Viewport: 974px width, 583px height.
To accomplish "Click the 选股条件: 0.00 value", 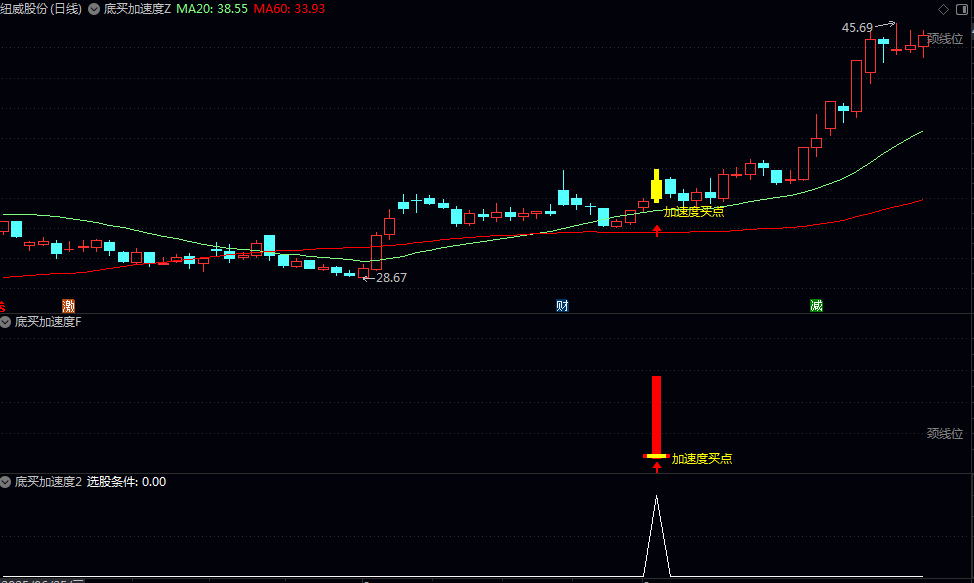I will [x=126, y=482].
